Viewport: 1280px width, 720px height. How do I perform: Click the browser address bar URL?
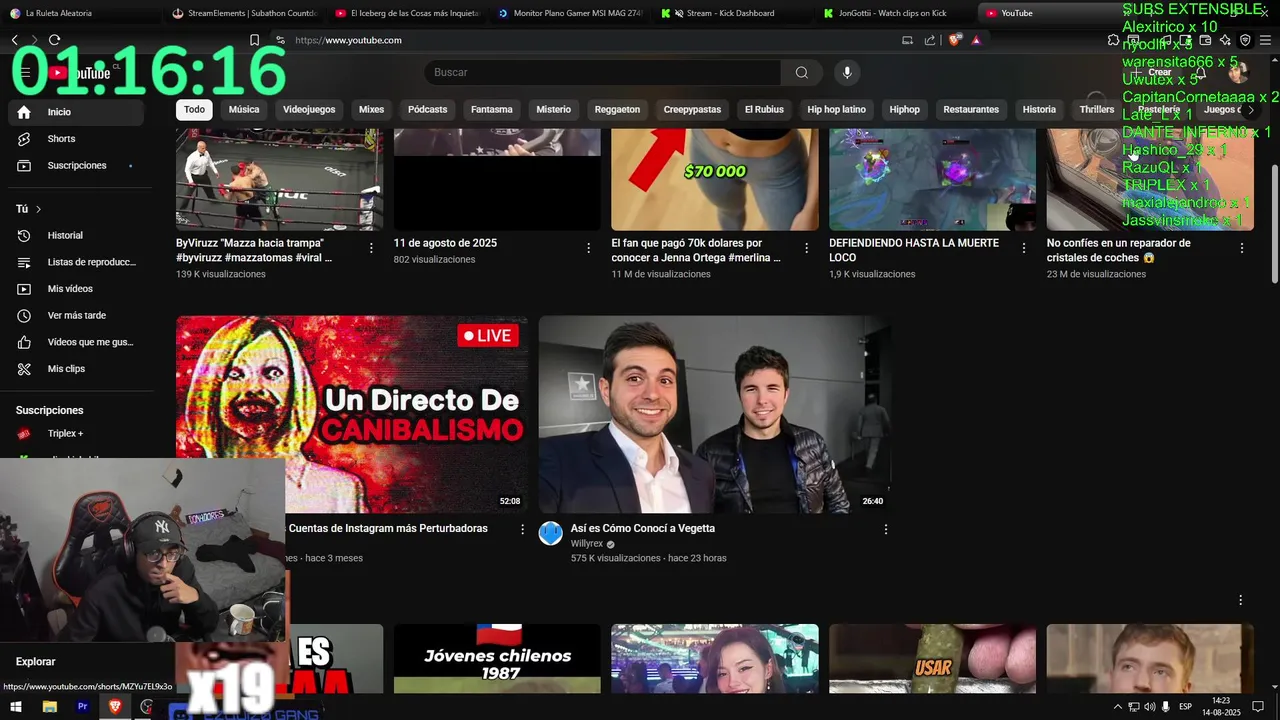pos(349,40)
